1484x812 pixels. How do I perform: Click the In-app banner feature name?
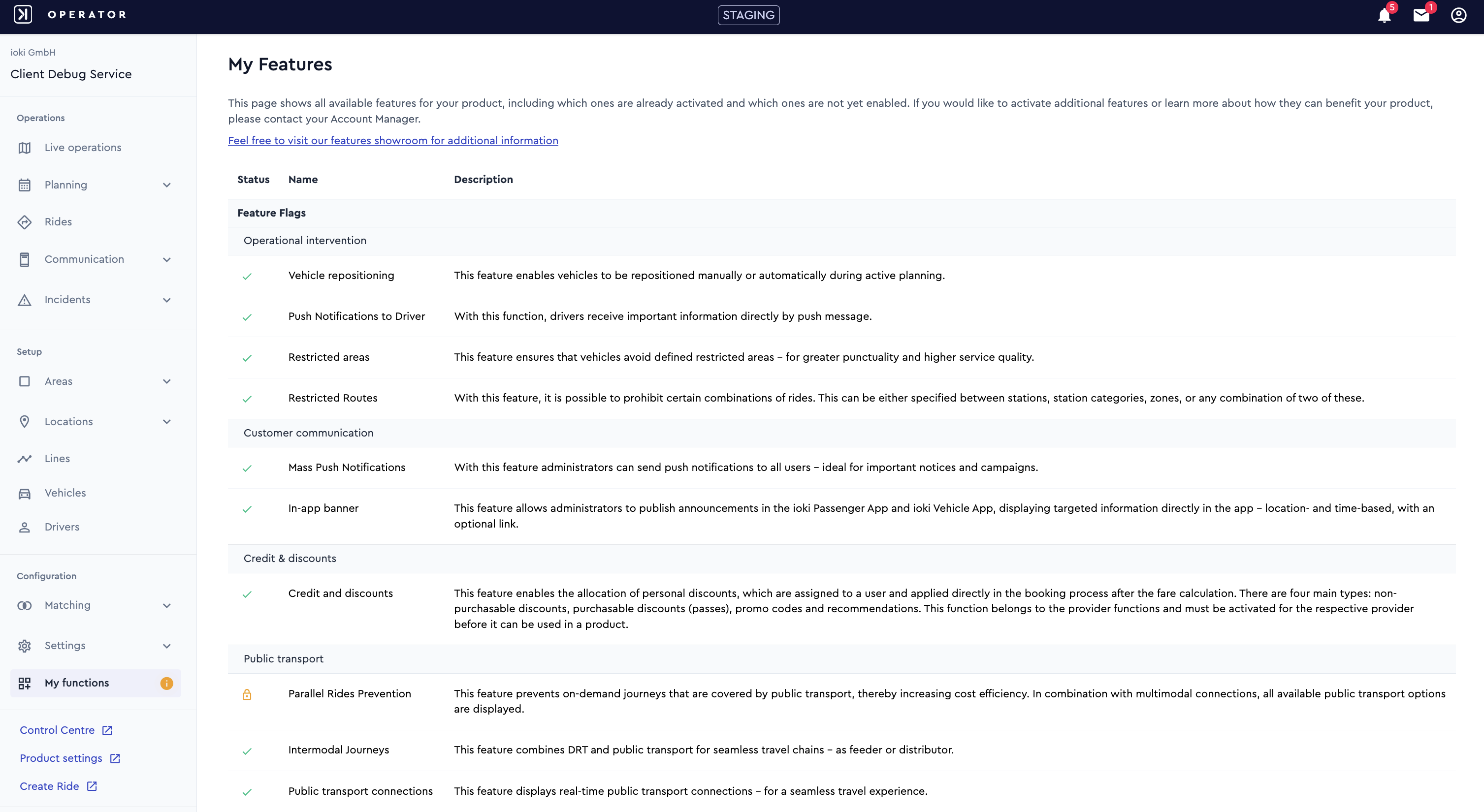tap(323, 508)
